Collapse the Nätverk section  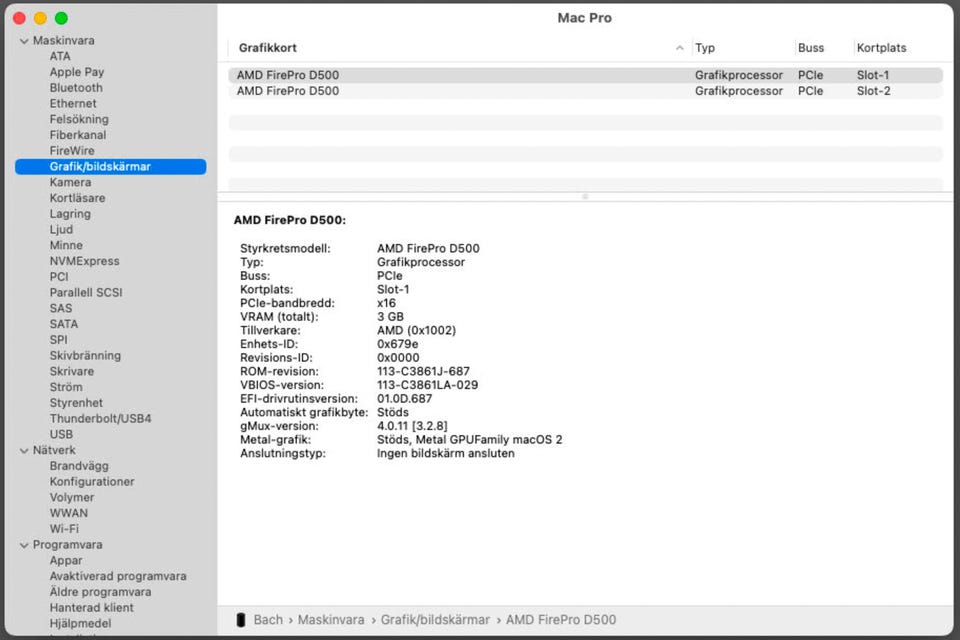tap(24, 450)
